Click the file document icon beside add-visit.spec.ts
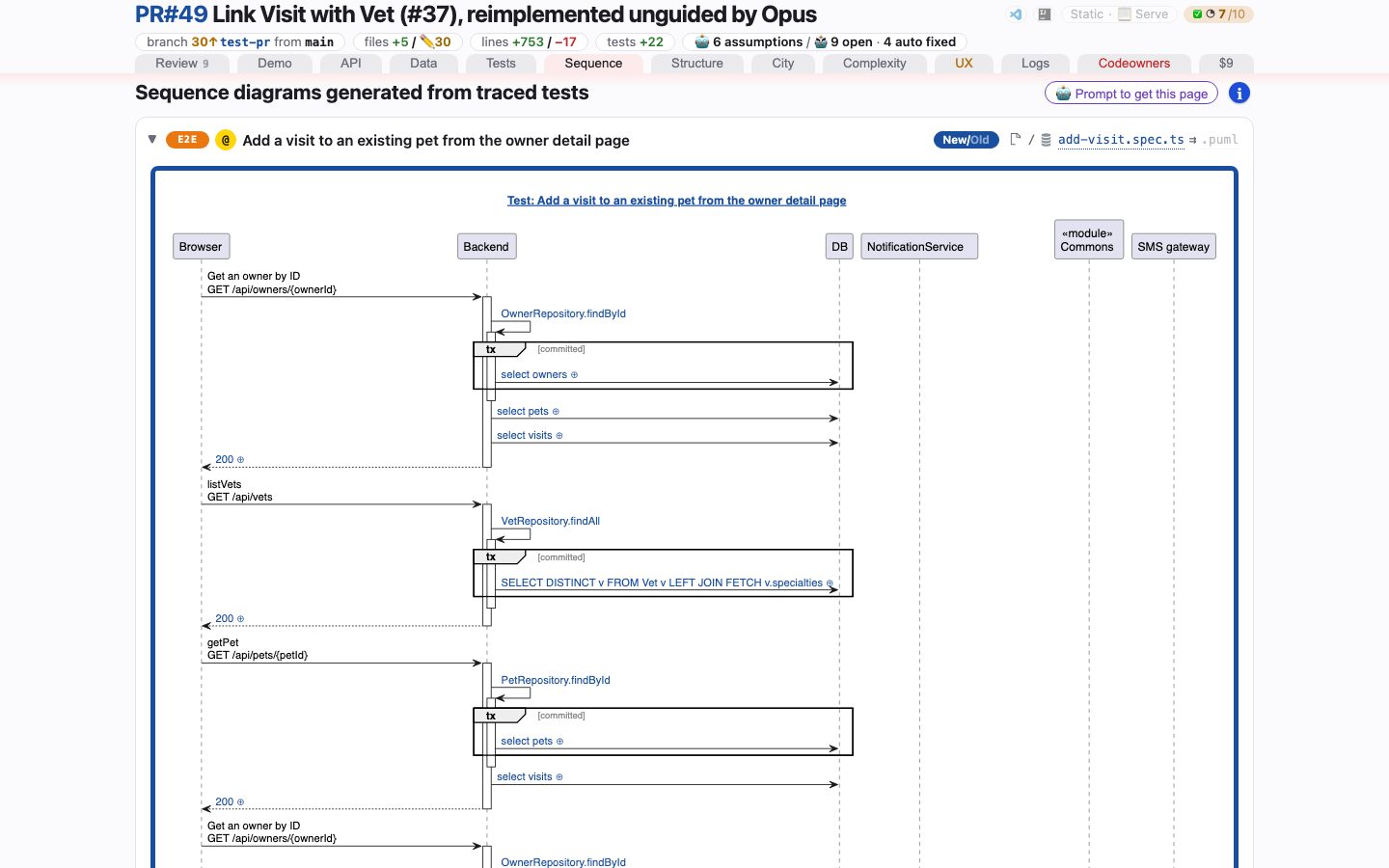This screenshot has width=1389, height=868. pos(1015,140)
